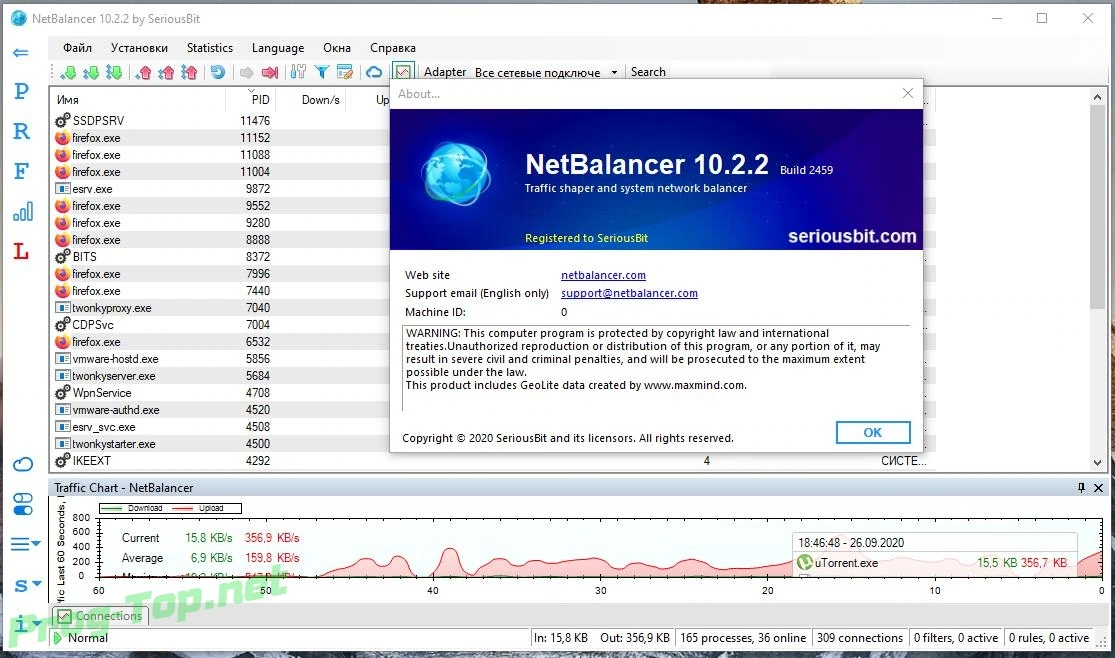Click the process list scroll up arrow
The height and width of the screenshot is (658, 1115).
(1097, 97)
